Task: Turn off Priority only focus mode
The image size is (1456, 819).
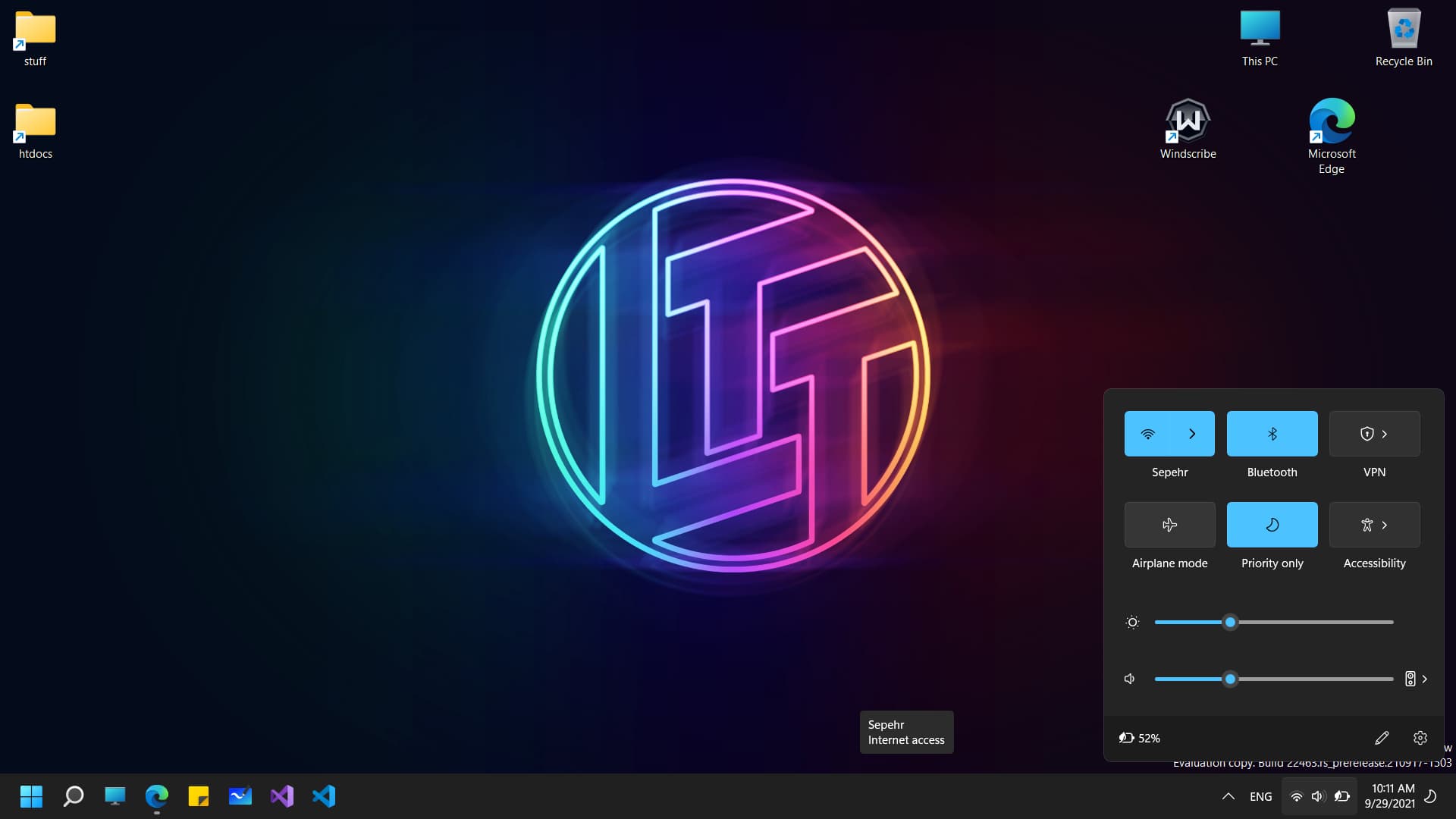Action: click(1272, 525)
